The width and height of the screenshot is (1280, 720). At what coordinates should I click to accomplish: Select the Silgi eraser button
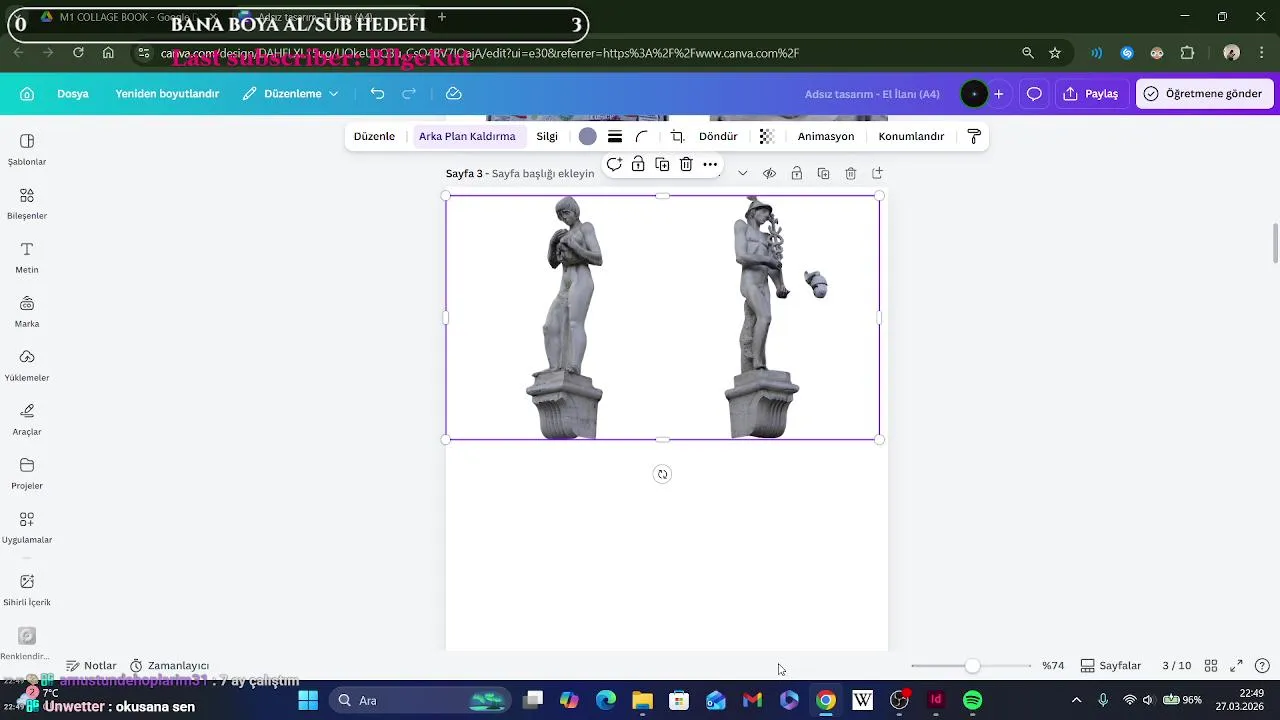tap(547, 136)
